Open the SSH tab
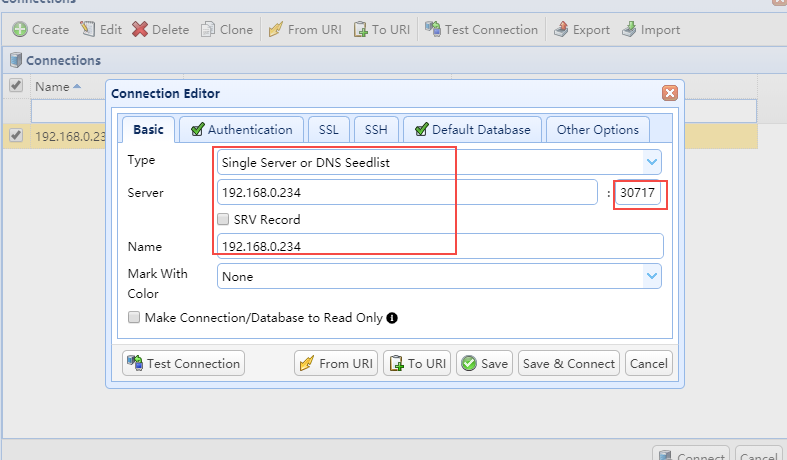The height and width of the screenshot is (460, 787). point(376,130)
